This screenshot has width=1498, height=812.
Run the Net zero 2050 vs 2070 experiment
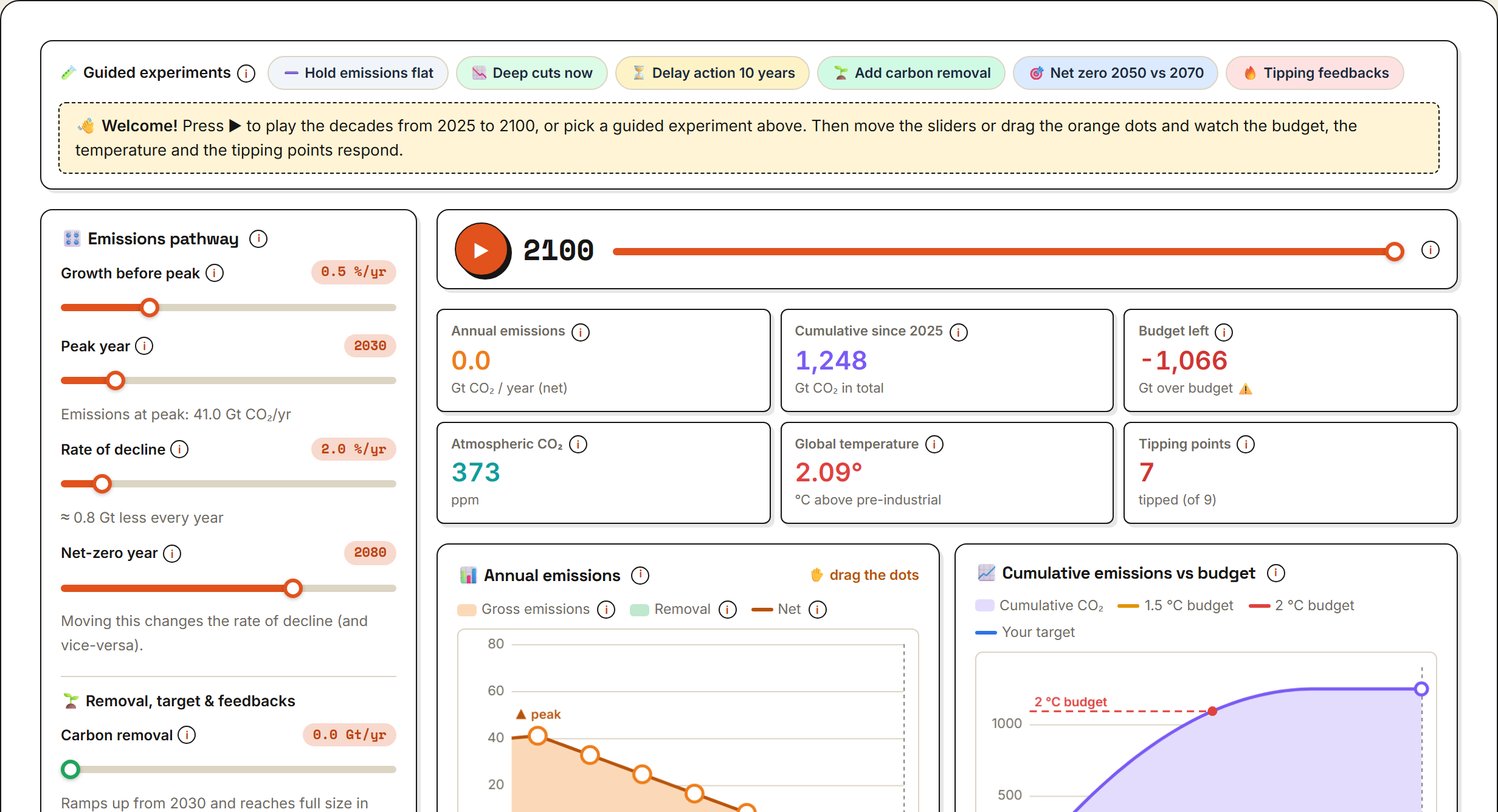tap(1116, 73)
